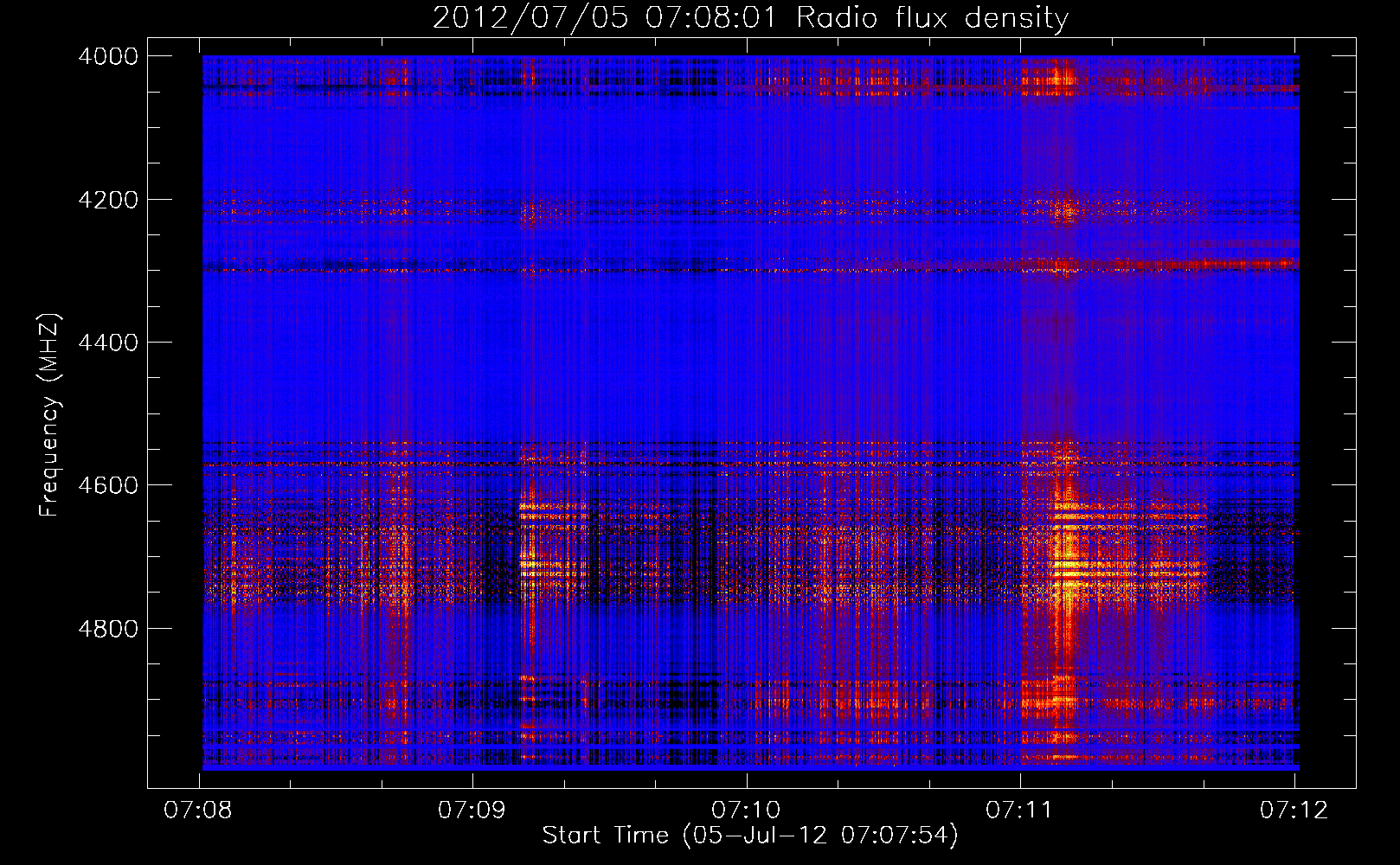Image resolution: width=1400 pixels, height=865 pixels.
Task: Click the 07:11 time tick label
Action: tap(1019, 811)
